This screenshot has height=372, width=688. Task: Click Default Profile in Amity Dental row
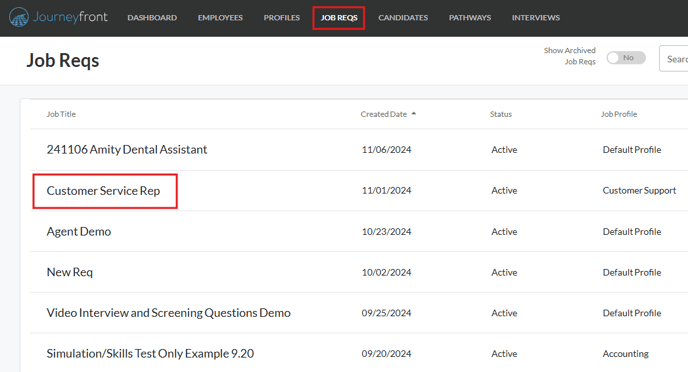pyautogui.click(x=631, y=150)
